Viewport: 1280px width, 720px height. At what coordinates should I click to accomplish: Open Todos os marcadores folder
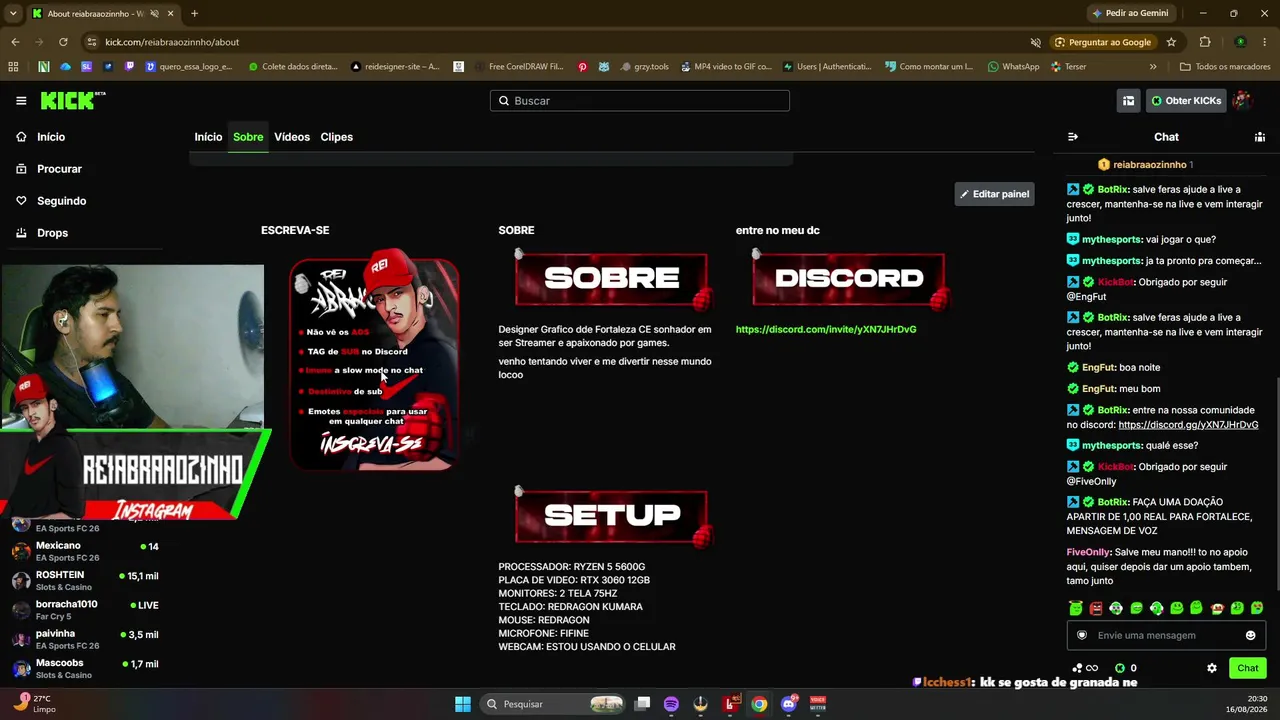[1225, 67]
